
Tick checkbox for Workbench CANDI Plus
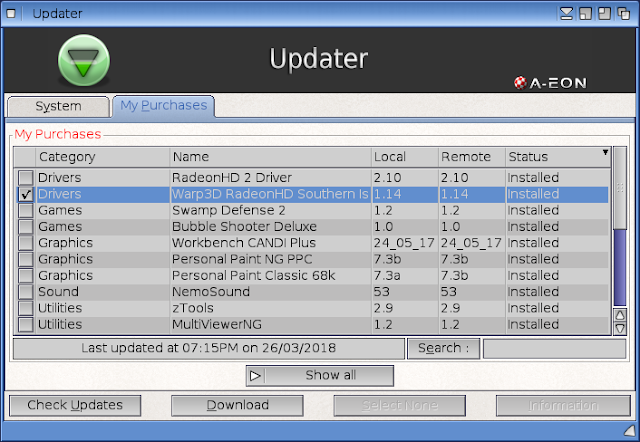[x=26, y=243]
